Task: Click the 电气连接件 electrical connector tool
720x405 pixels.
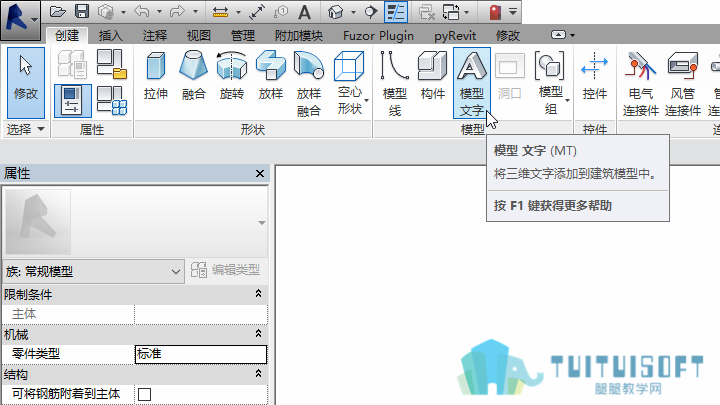Action: click(641, 84)
